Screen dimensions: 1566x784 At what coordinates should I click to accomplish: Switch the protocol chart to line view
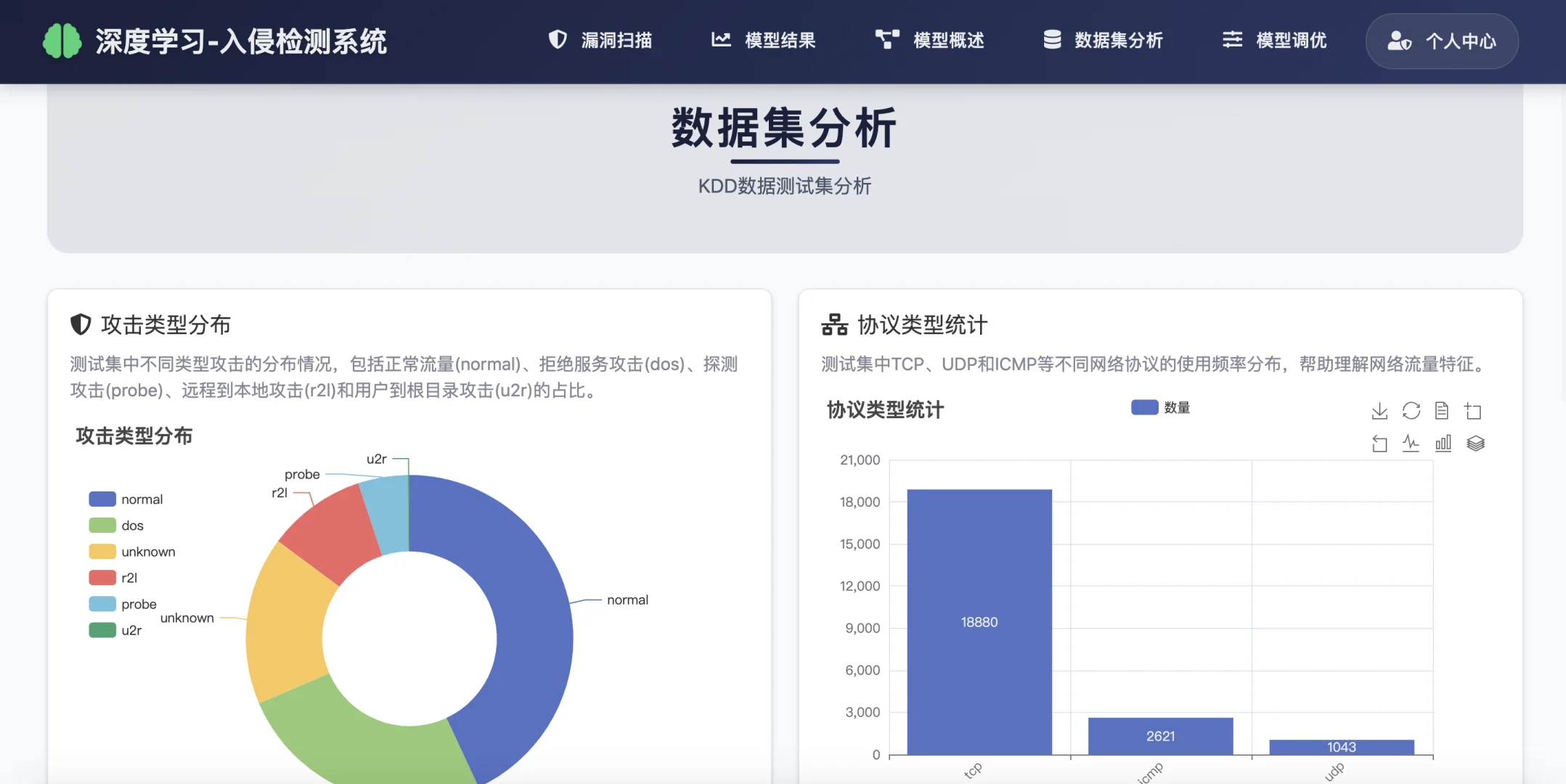tap(1411, 443)
